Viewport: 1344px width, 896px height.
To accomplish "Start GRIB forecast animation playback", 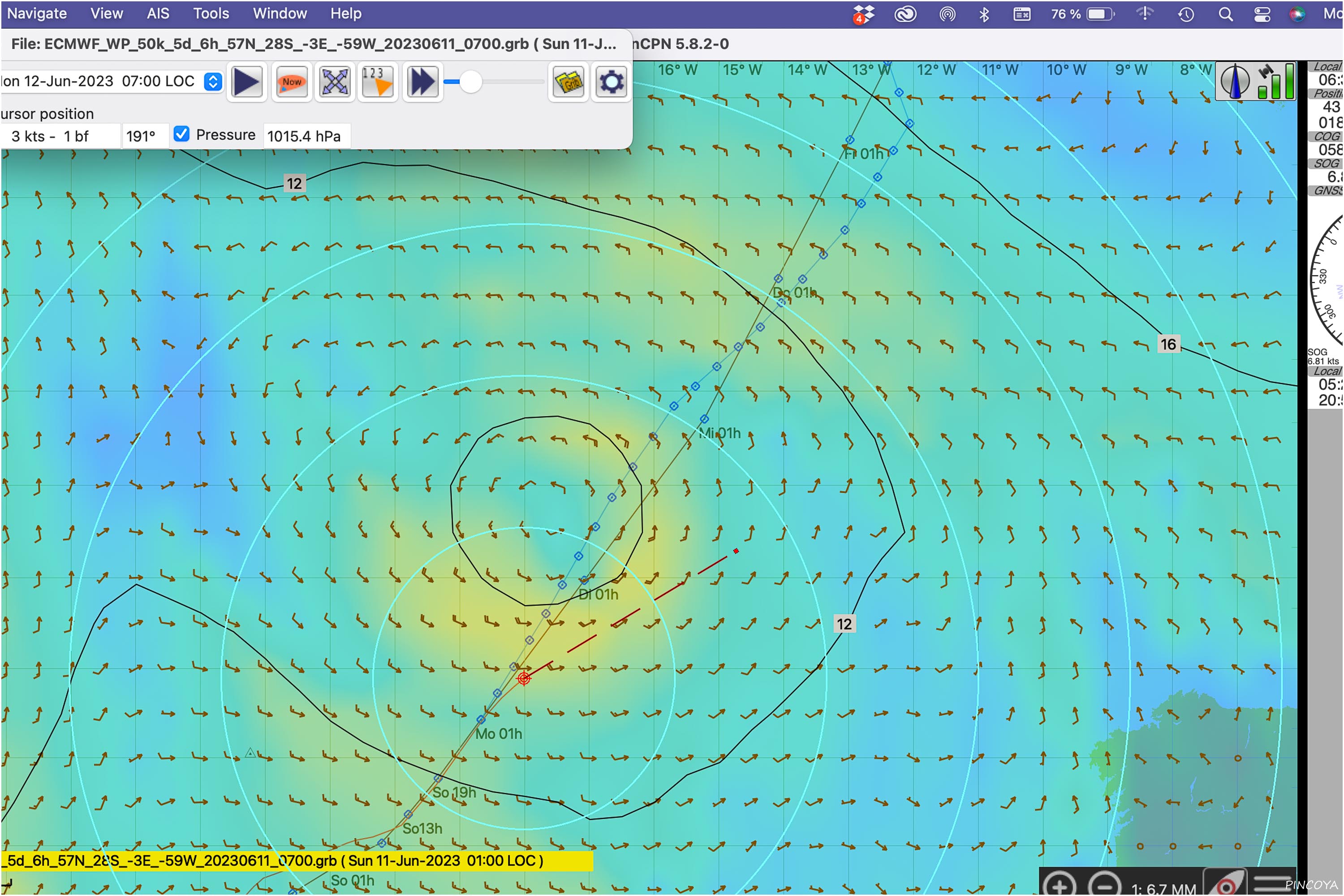I will pos(247,82).
